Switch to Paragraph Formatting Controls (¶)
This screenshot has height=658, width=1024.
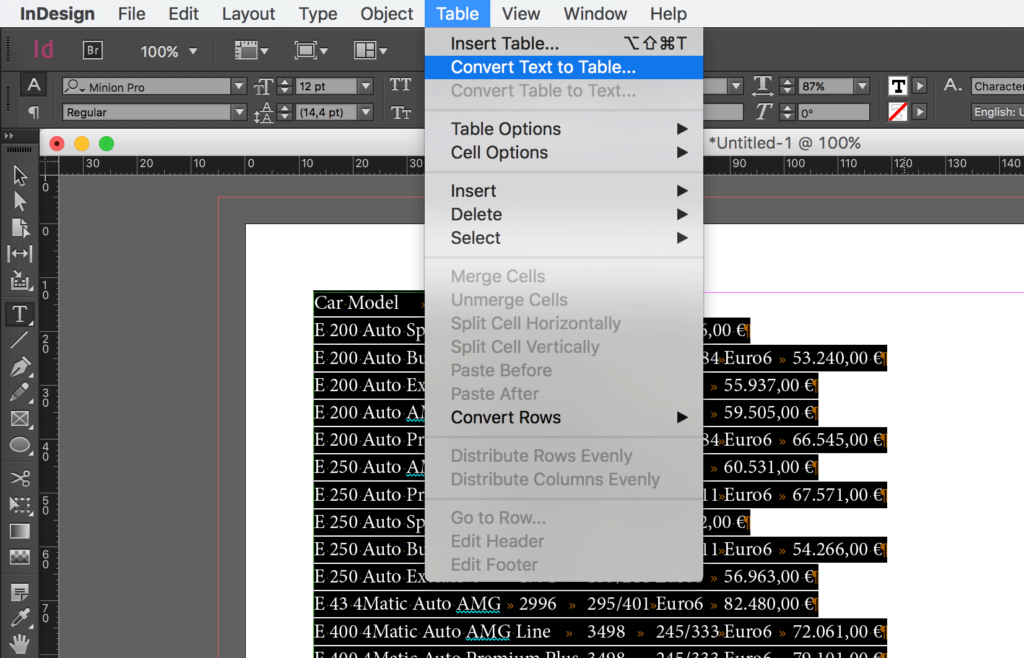coord(33,112)
